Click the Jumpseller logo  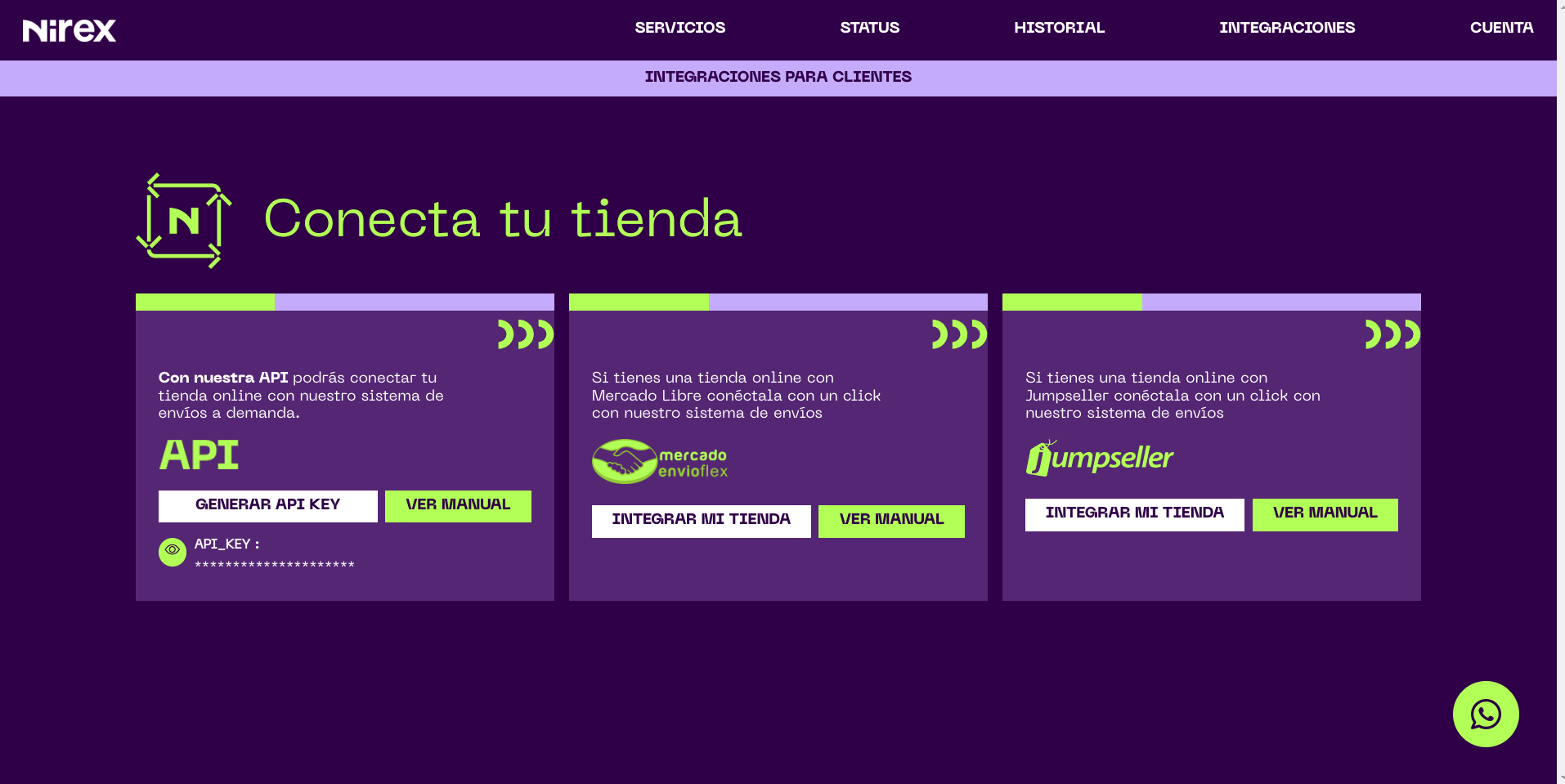1099,458
